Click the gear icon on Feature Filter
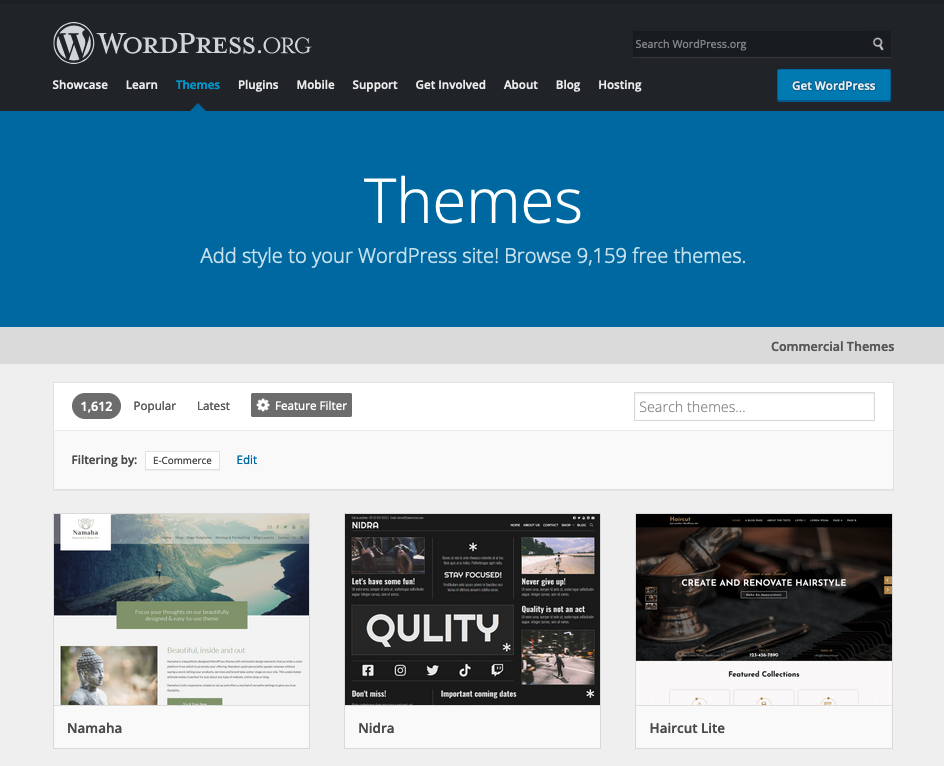Screen dimensions: 944x766 coord(263,405)
